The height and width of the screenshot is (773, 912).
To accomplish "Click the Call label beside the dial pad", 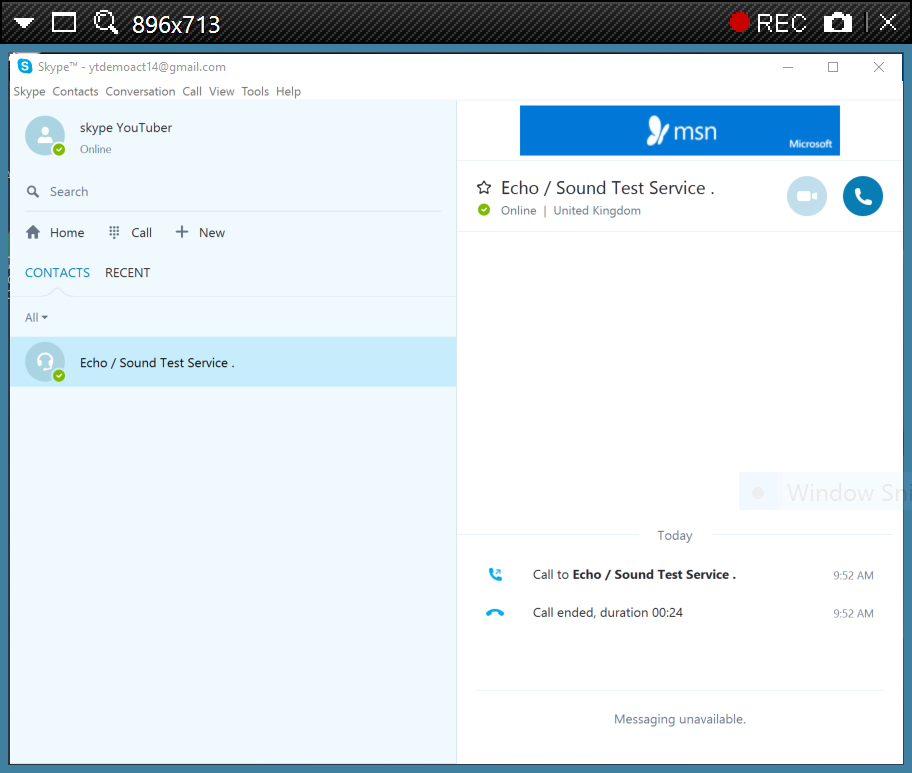I will [x=141, y=233].
